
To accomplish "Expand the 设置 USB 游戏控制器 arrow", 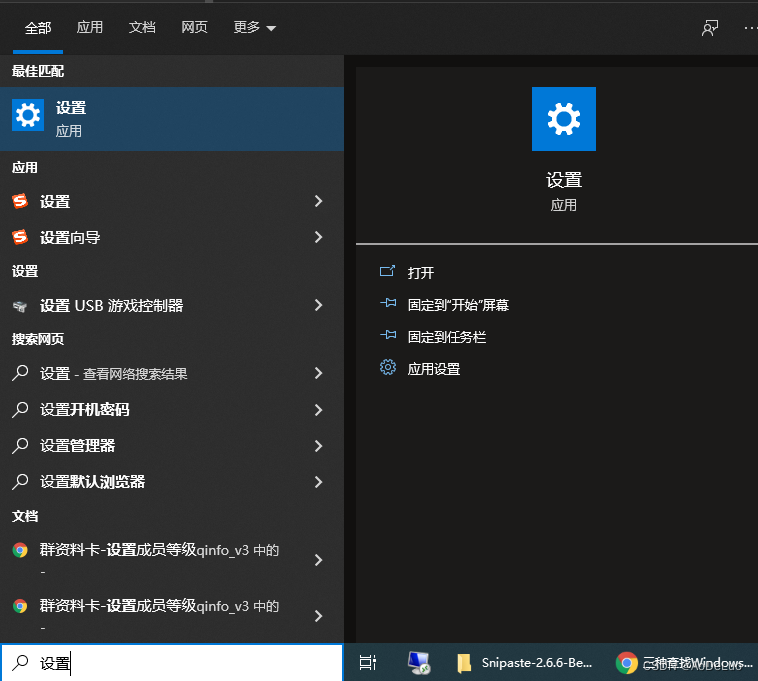I will pyautogui.click(x=318, y=305).
